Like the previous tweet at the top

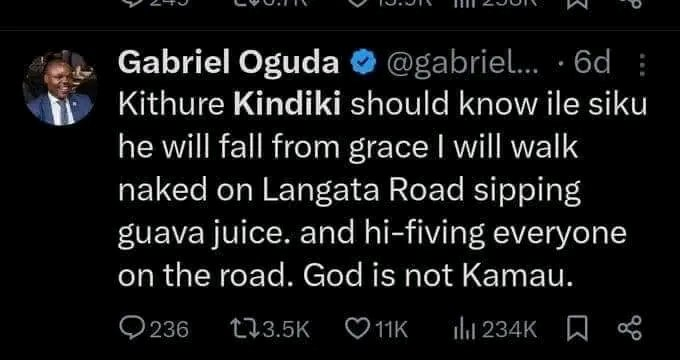coord(377,3)
